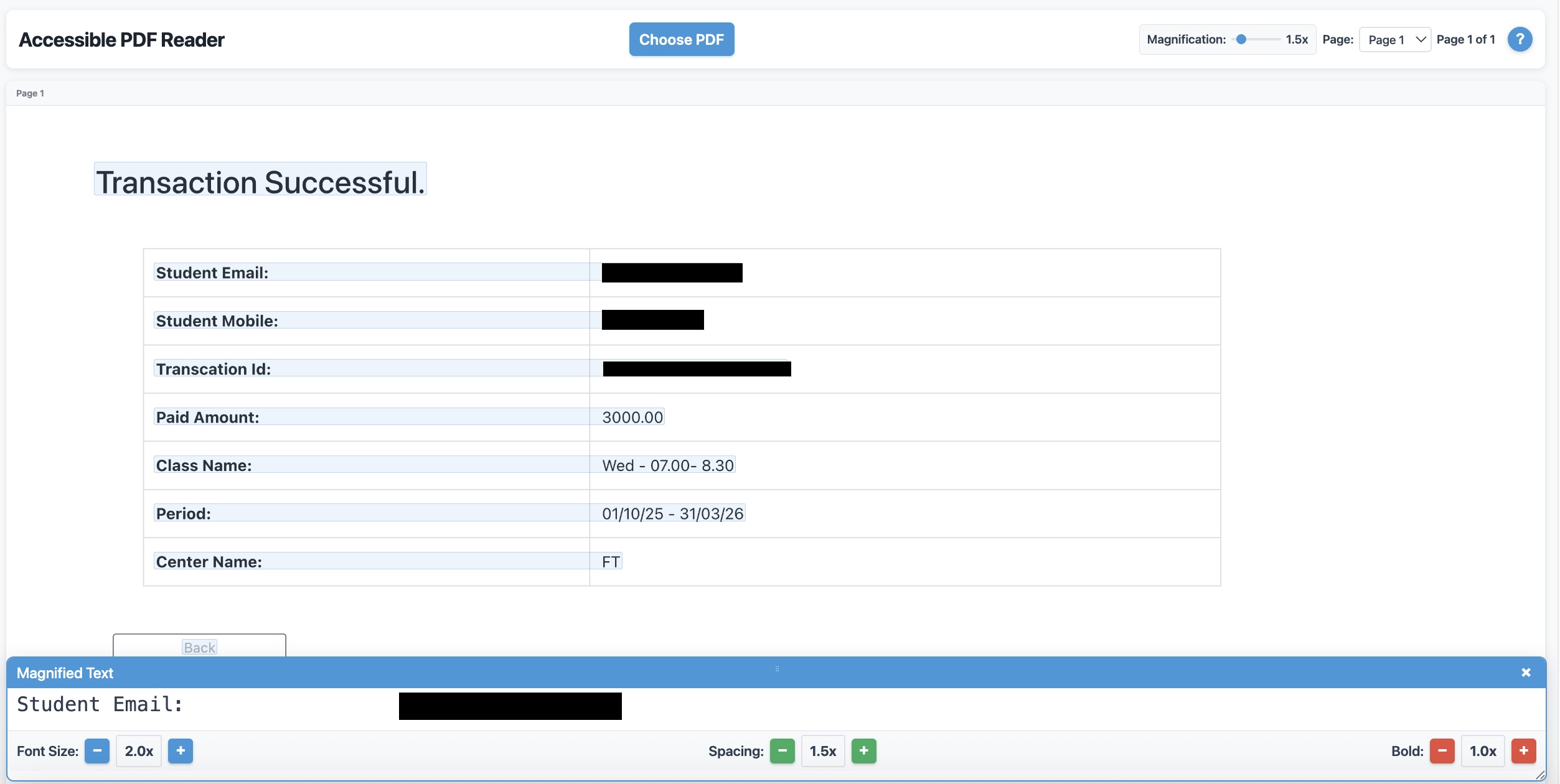Screen dimensions: 1560x784
Task: Increase font size with plus button
Action: [181, 751]
